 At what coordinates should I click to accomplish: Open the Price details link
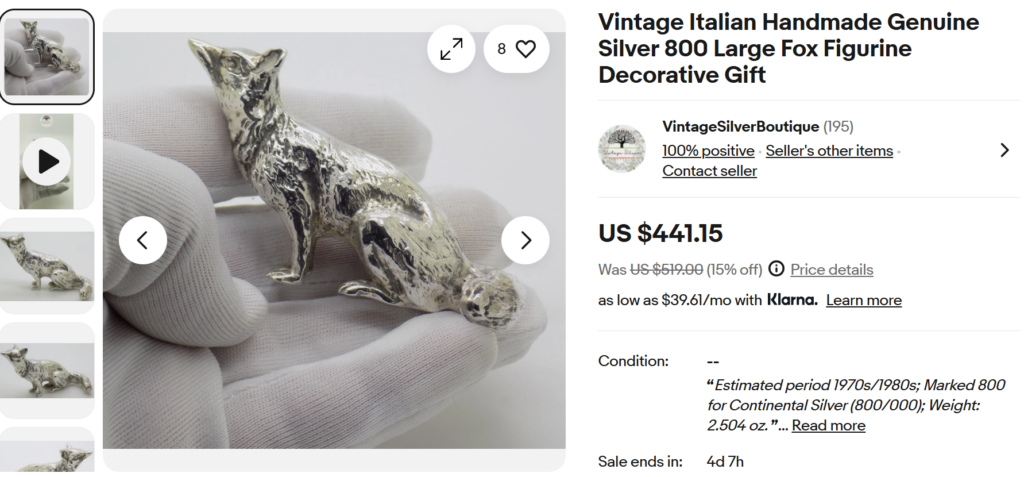tap(831, 270)
